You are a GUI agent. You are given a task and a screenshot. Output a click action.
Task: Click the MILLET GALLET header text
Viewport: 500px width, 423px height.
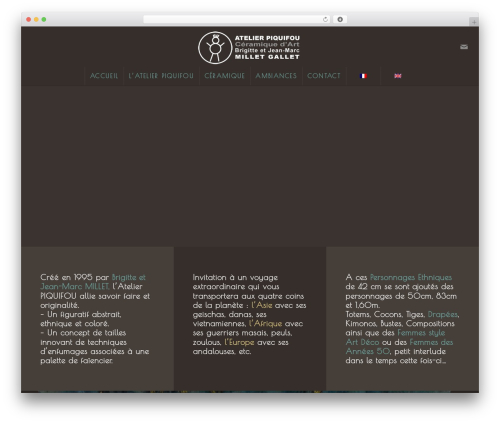tap(267, 57)
